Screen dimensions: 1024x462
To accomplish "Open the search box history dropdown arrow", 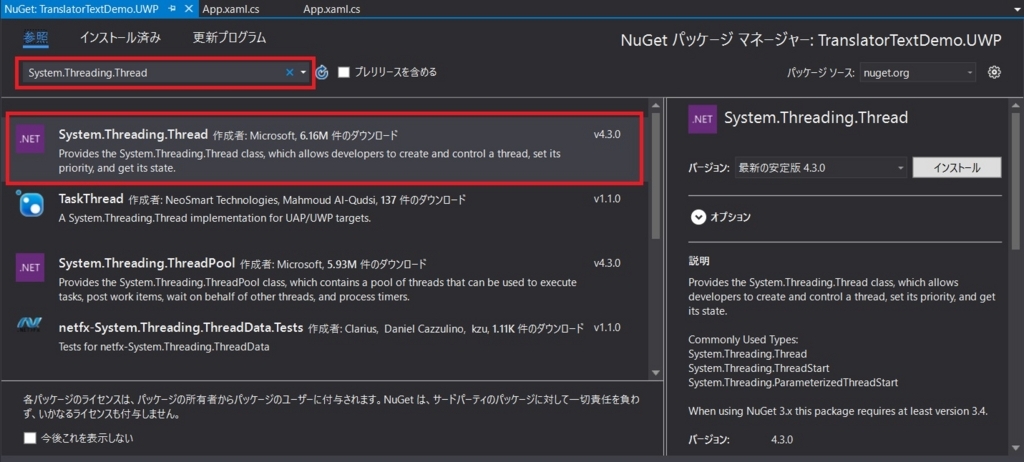I will click(304, 73).
